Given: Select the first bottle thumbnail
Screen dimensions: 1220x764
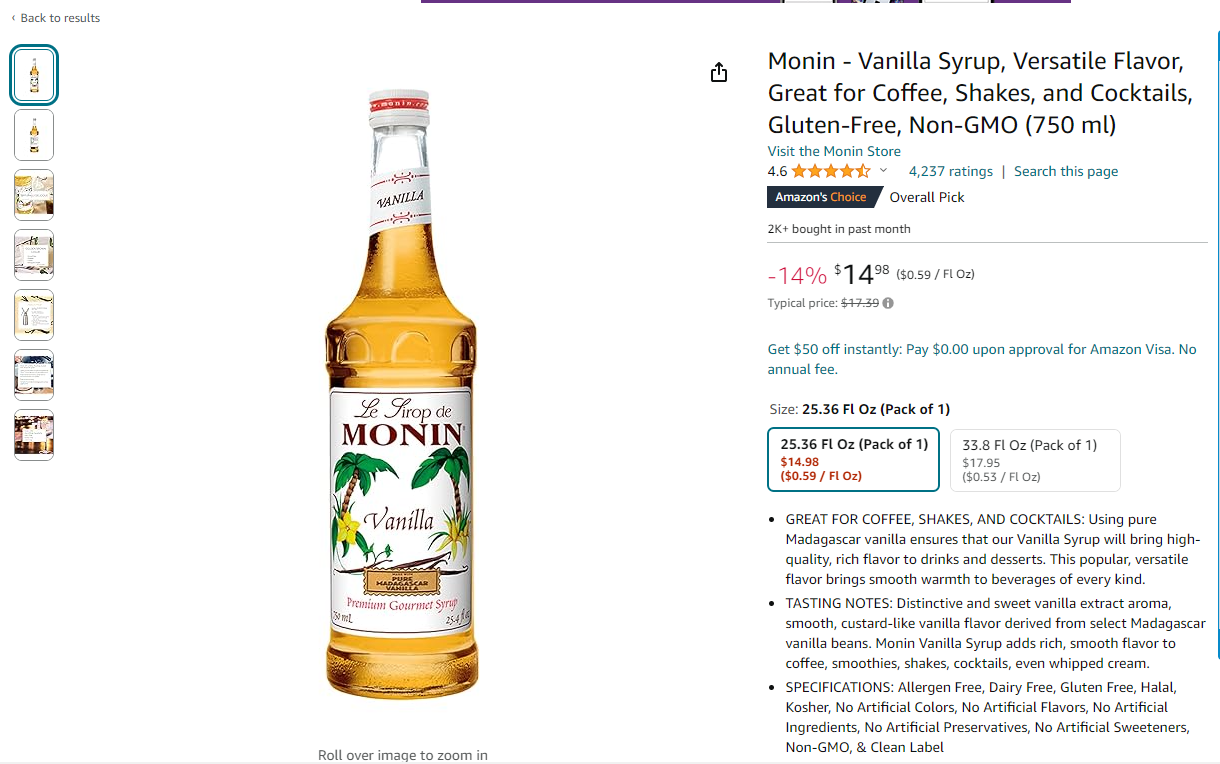Looking at the screenshot, I should 34,75.
